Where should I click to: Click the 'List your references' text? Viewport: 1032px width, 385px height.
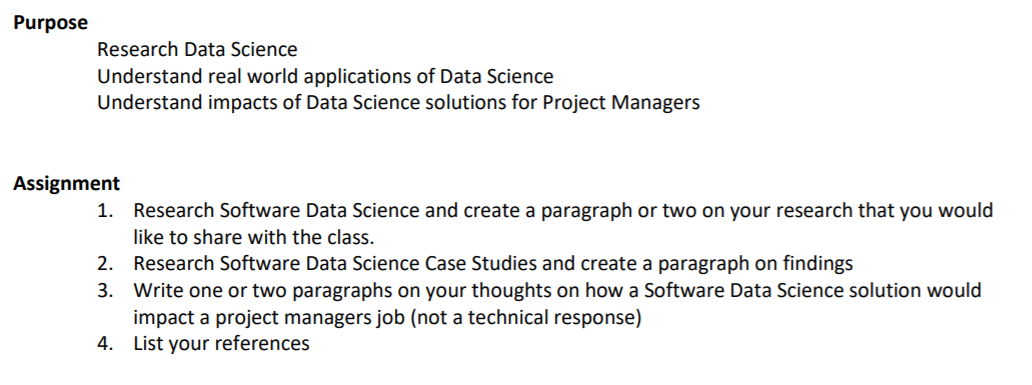221,344
